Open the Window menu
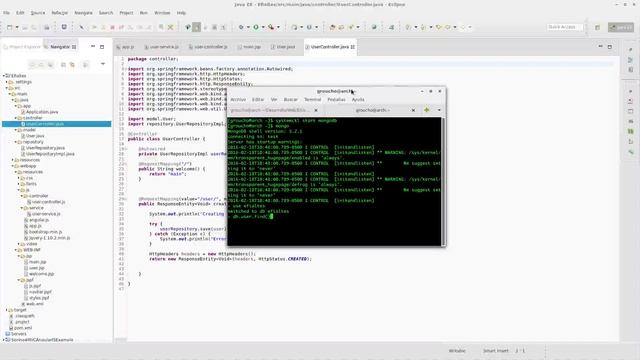This screenshot has height=360, width=640. tap(162, 13)
